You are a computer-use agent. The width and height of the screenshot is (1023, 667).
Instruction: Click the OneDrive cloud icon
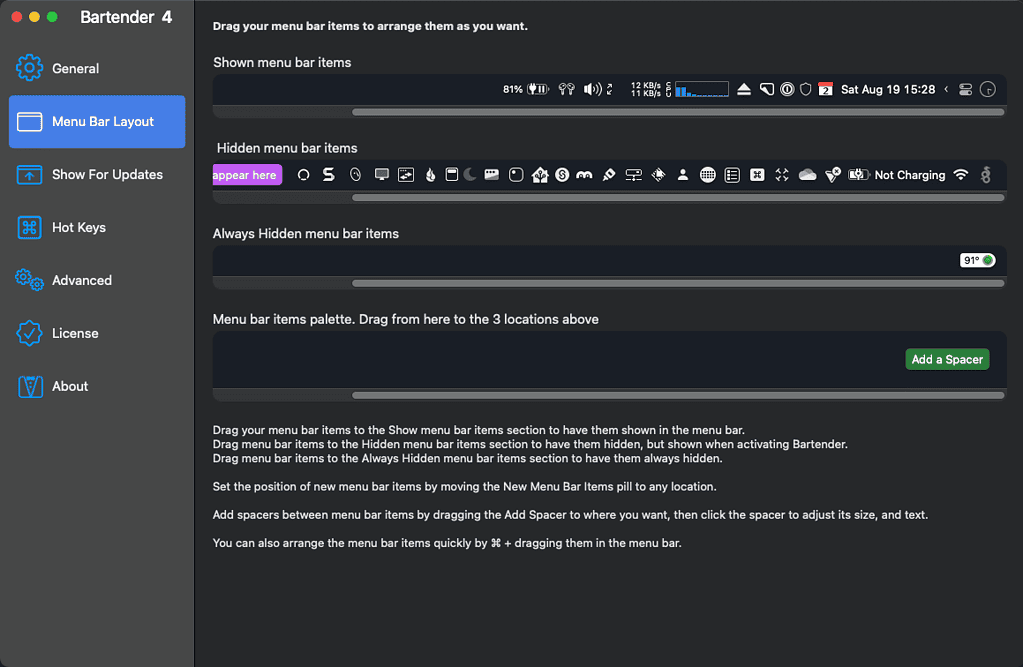(x=807, y=174)
